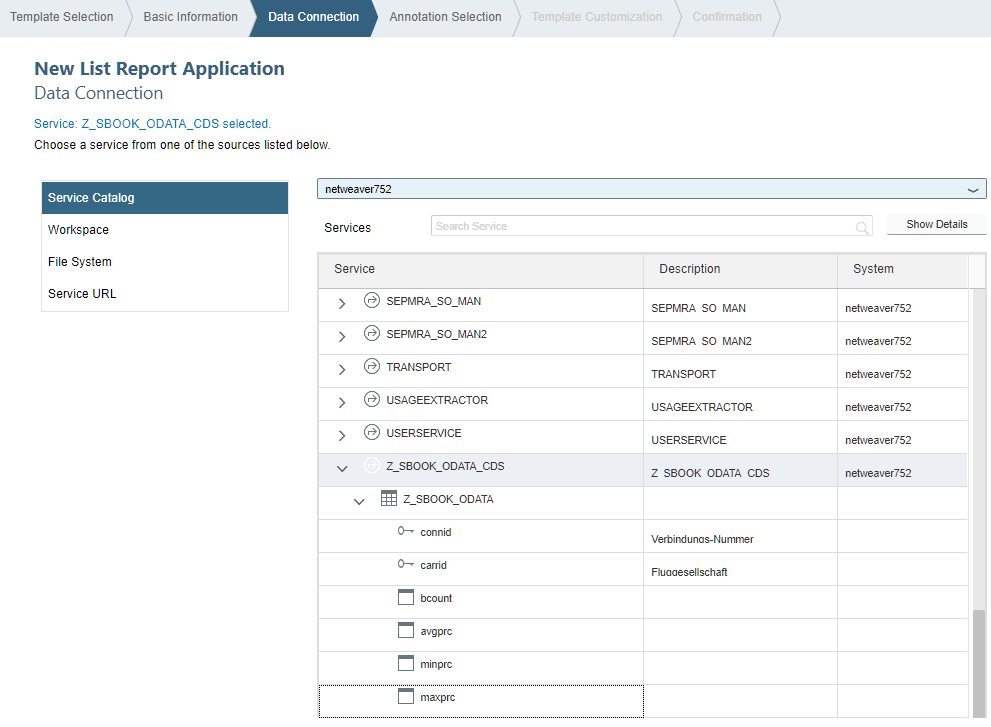This screenshot has width=991, height=727.
Task: Click the SEPMRA_SO_MAN service icon
Action: pyautogui.click(x=372, y=301)
